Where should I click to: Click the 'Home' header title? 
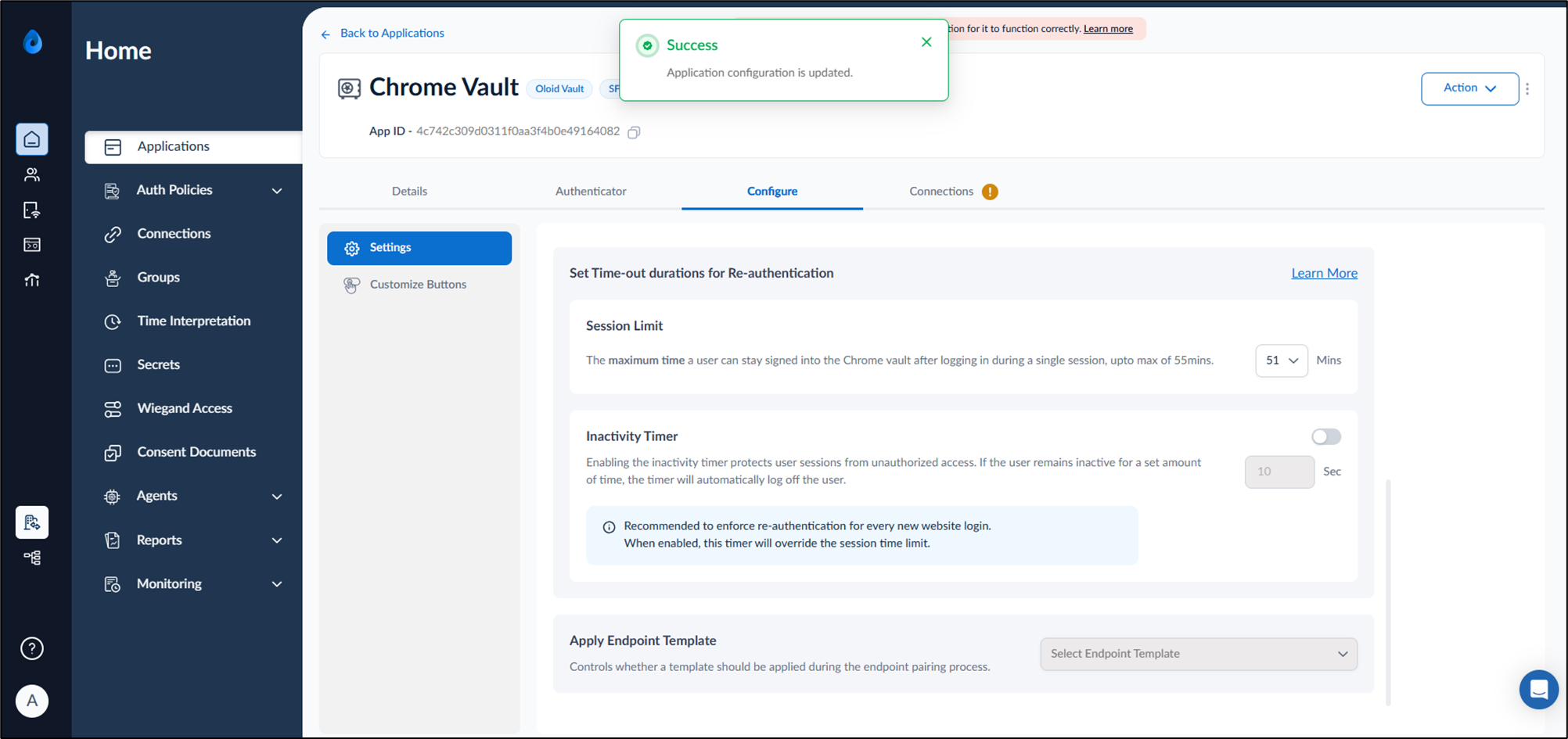(118, 51)
